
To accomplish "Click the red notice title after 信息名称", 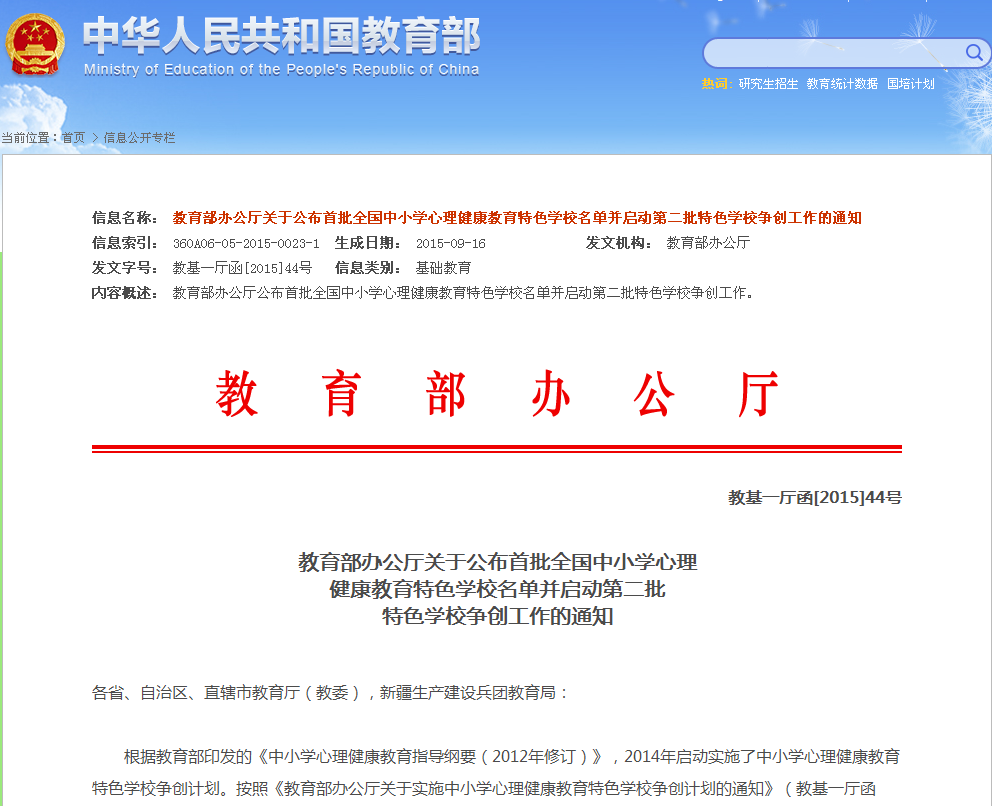I will (x=517, y=218).
